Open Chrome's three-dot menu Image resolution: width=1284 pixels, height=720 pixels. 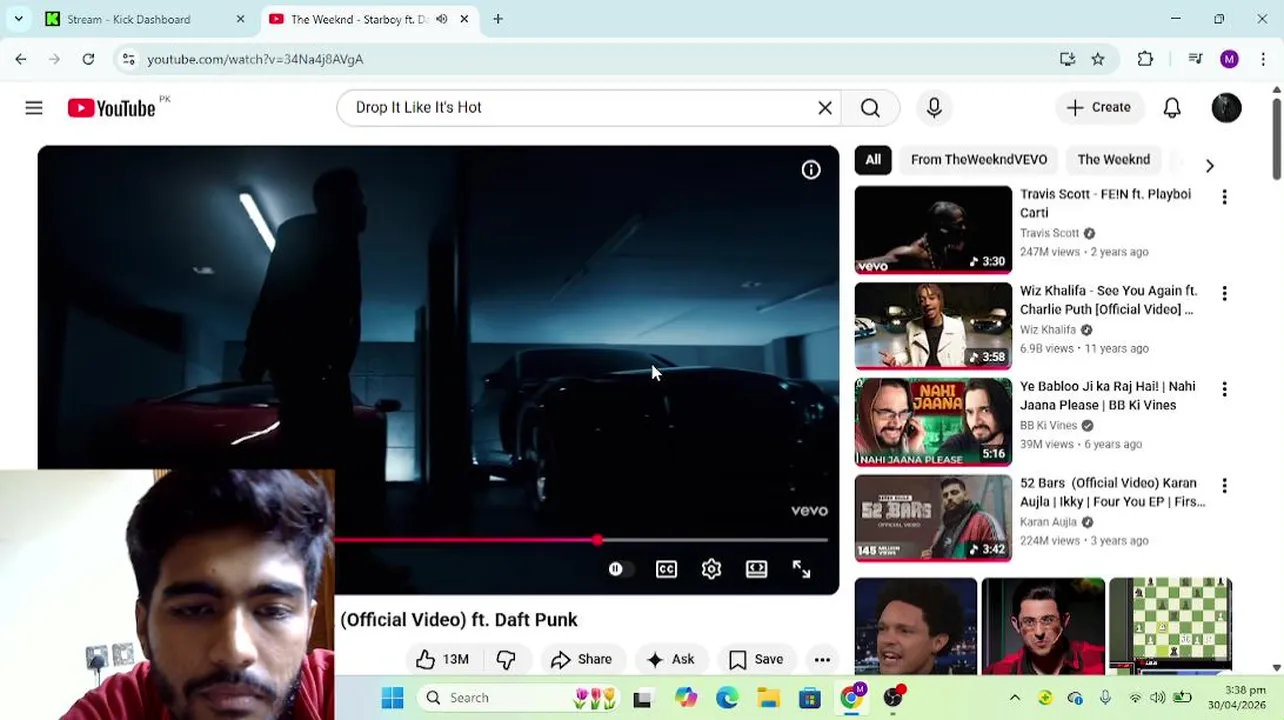click(1263, 59)
